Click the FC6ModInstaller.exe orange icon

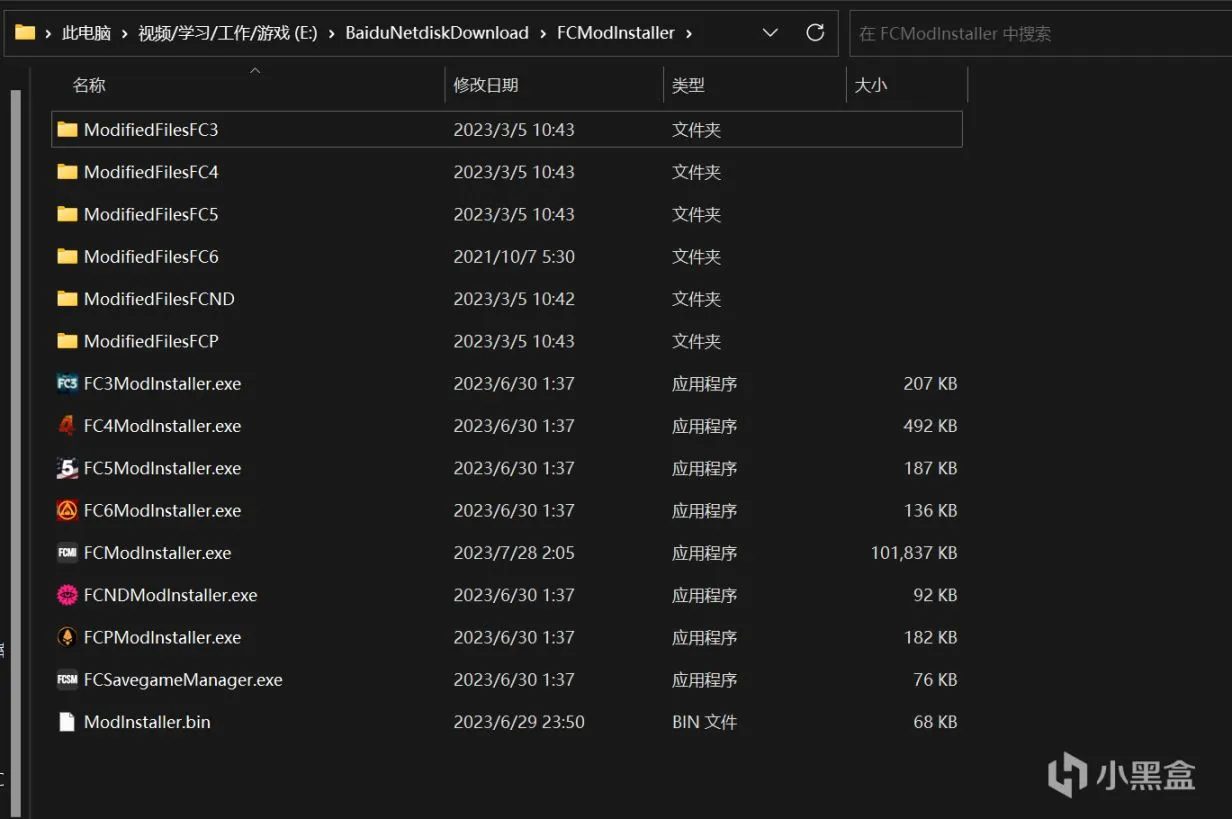pos(67,510)
